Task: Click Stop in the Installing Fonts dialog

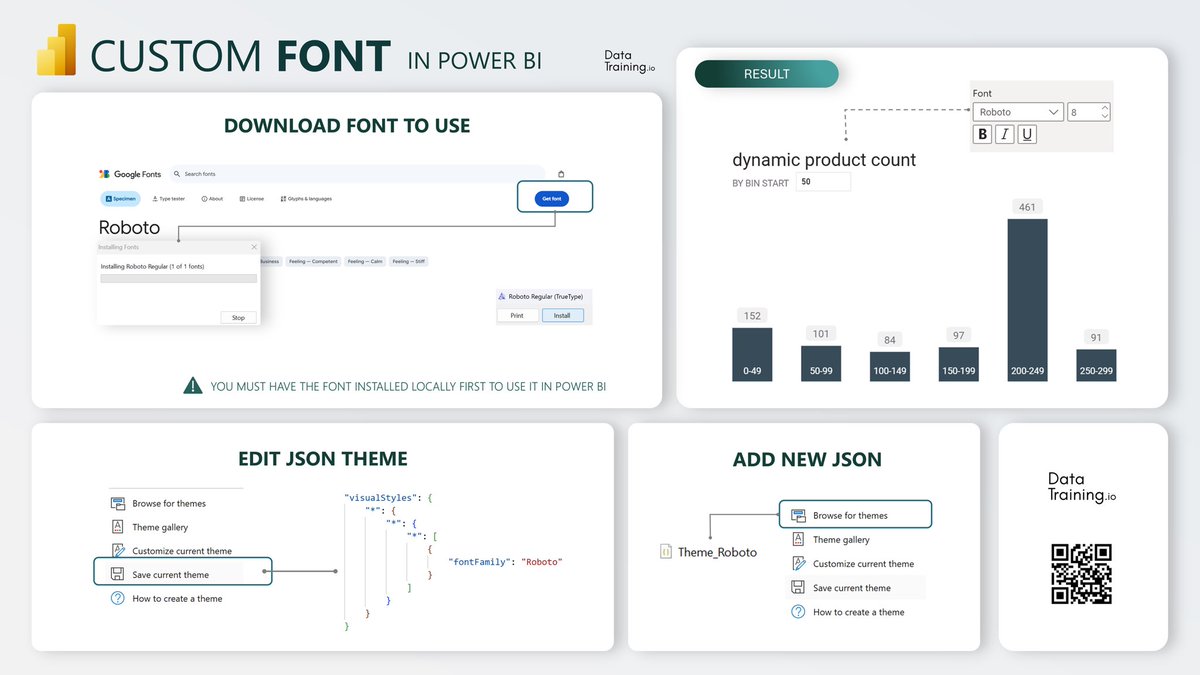Action: pyautogui.click(x=238, y=317)
